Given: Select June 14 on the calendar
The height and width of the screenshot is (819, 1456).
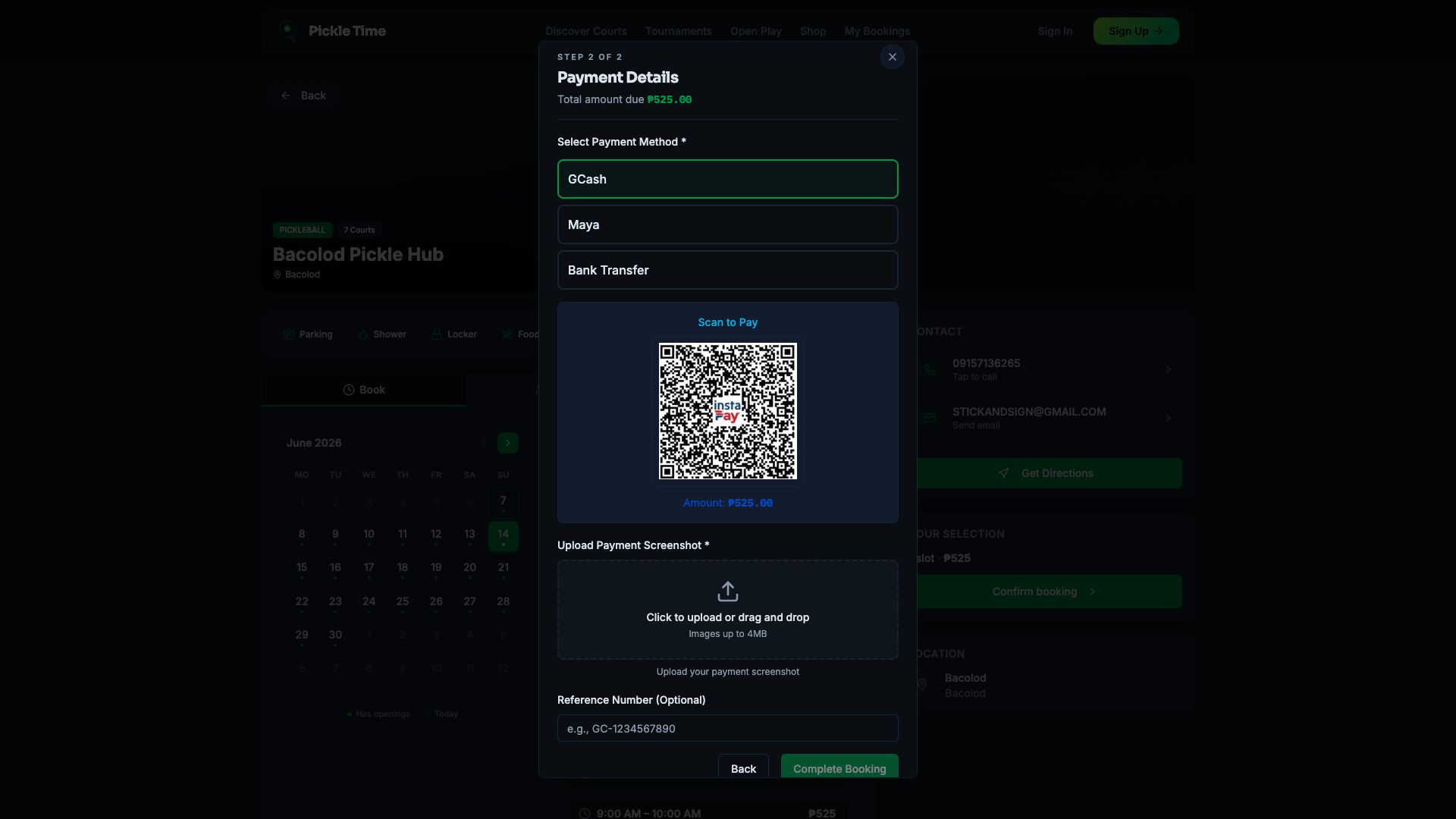Looking at the screenshot, I should 504,535.
